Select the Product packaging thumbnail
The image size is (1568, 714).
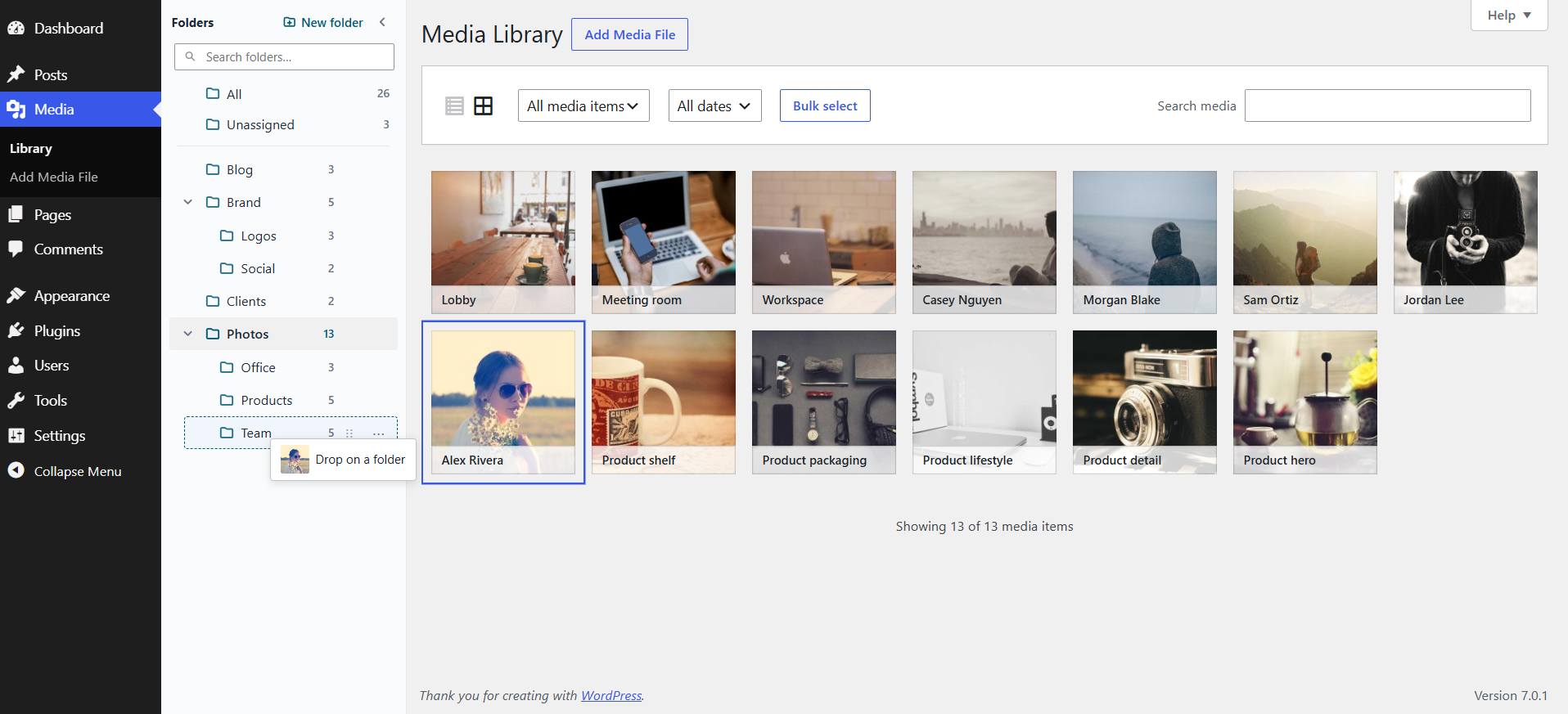click(824, 402)
